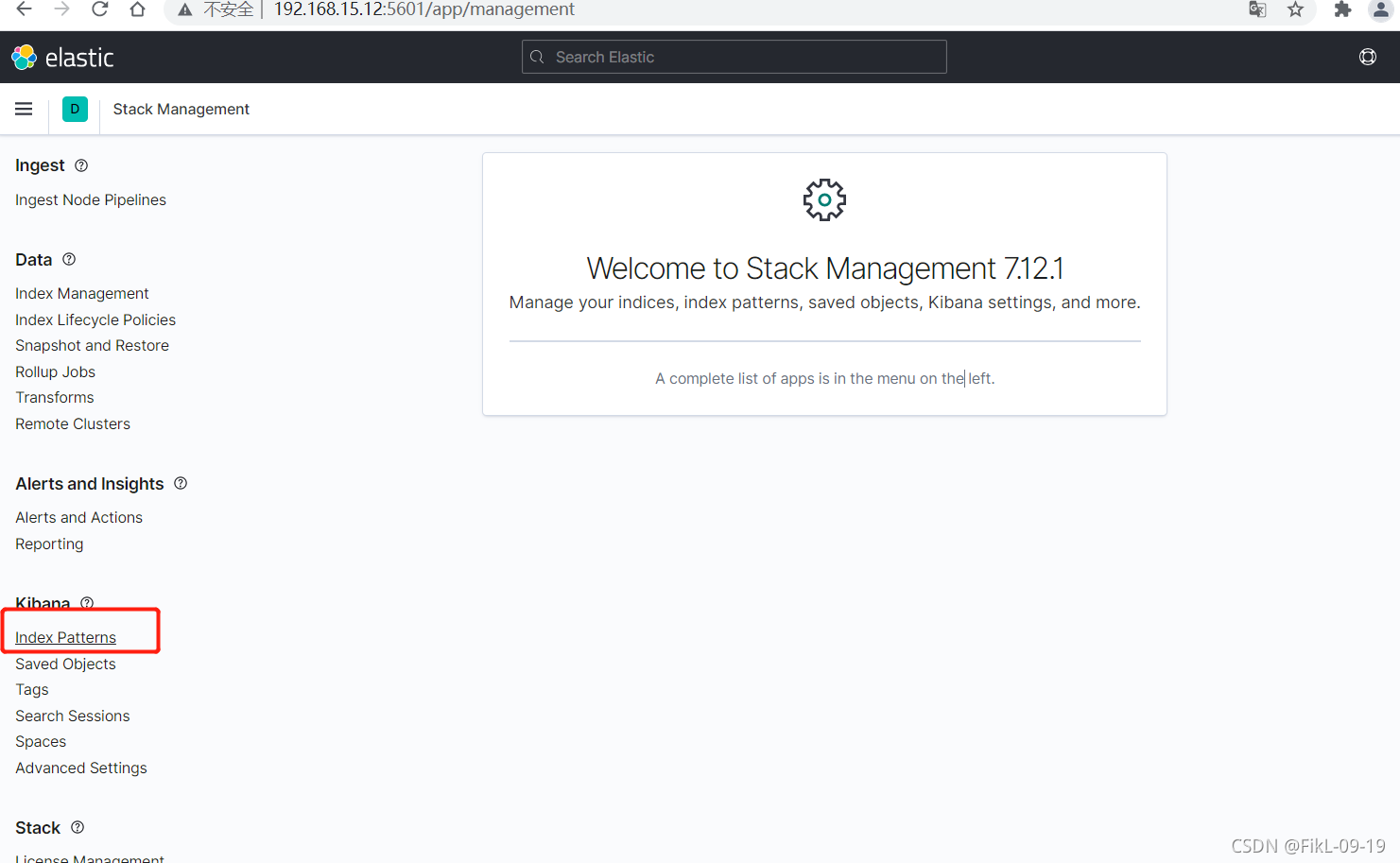The width and height of the screenshot is (1400, 863).
Task: Click the Welcome to Stack Management heading
Action: click(x=824, y=268)
